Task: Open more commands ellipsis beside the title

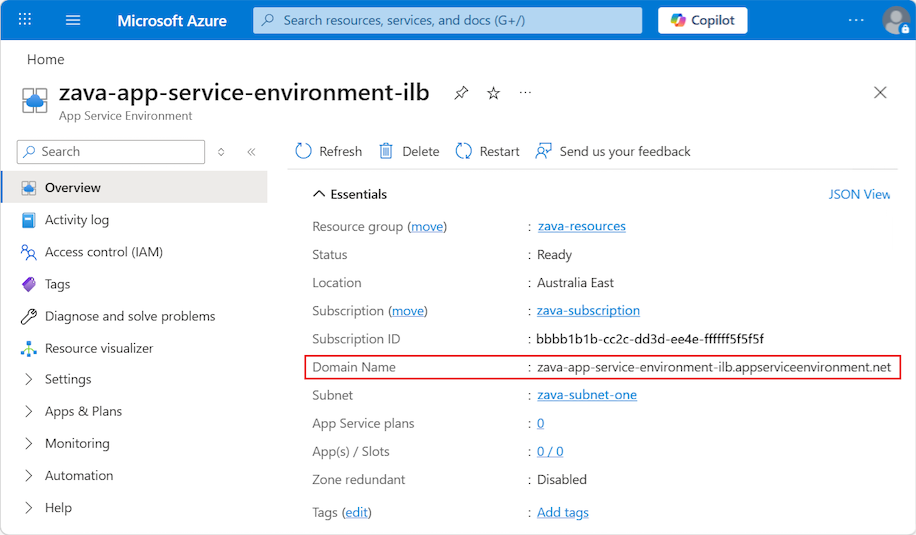Action: click(x=525, y=92)
